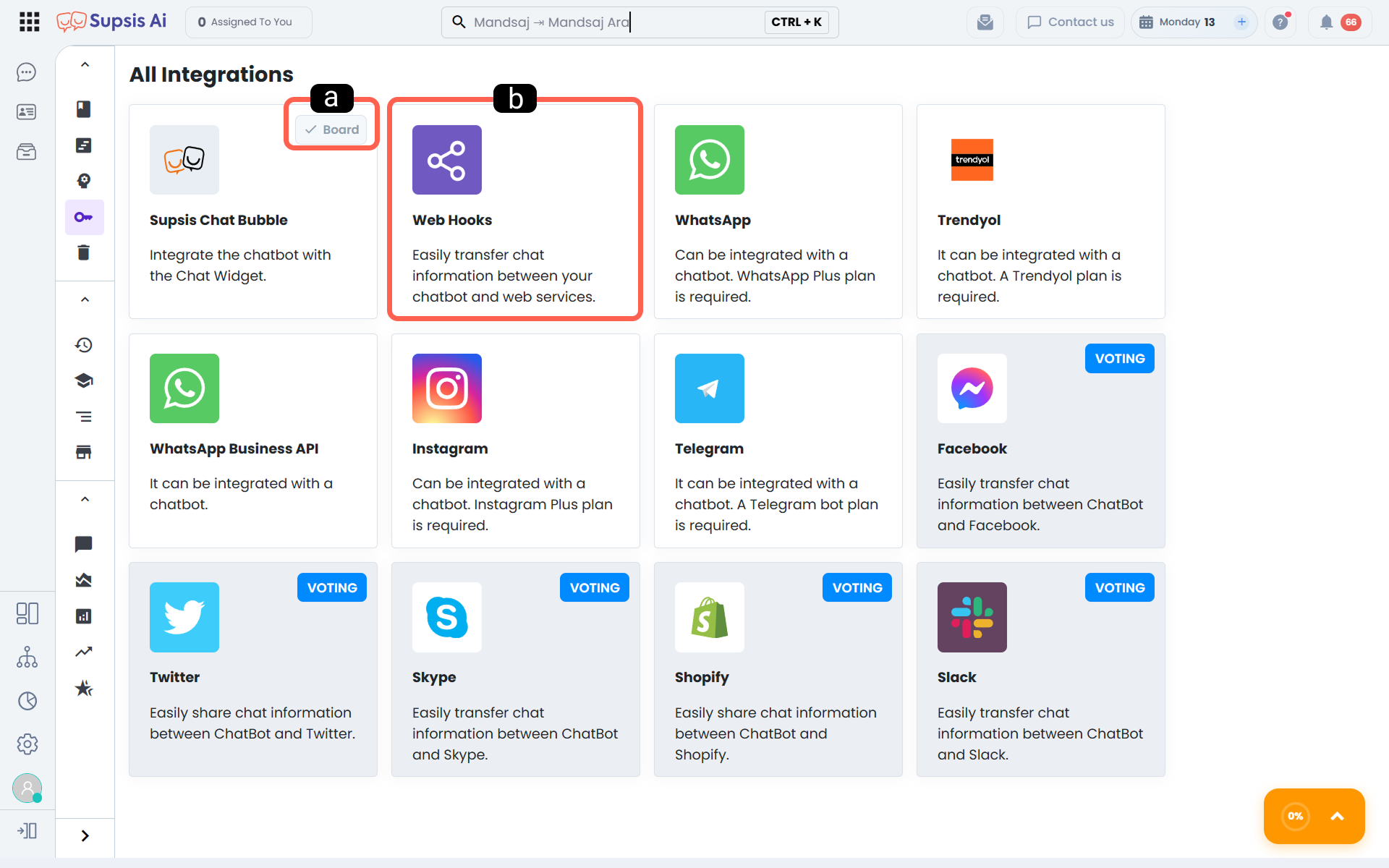This screenshot has width=1389, height=868.
Task: Open the area chart icon in the sidebar
Action: point(84,580)
